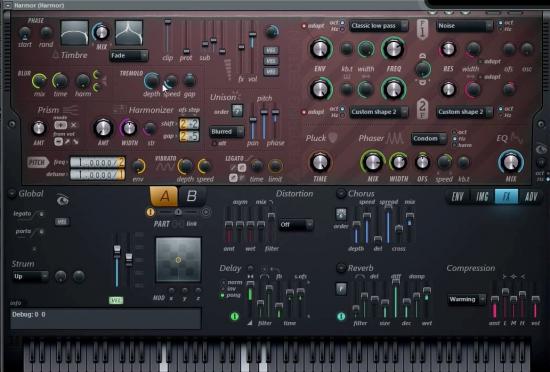Screen dimensions: 550x372
Task: Select part B
Action: click(192, 196)
